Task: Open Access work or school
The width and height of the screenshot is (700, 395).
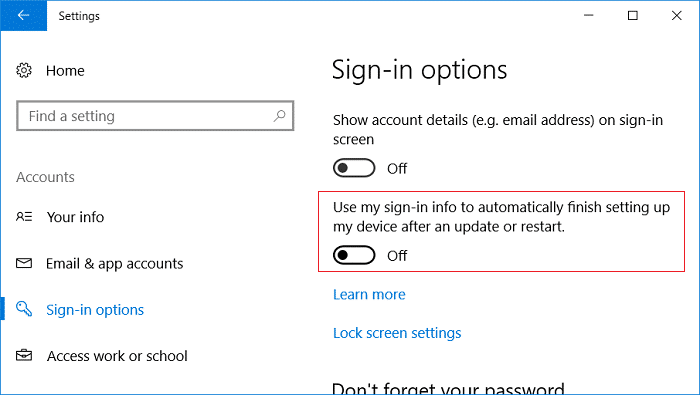Action: pyautogui.click(x=117, y=356)
